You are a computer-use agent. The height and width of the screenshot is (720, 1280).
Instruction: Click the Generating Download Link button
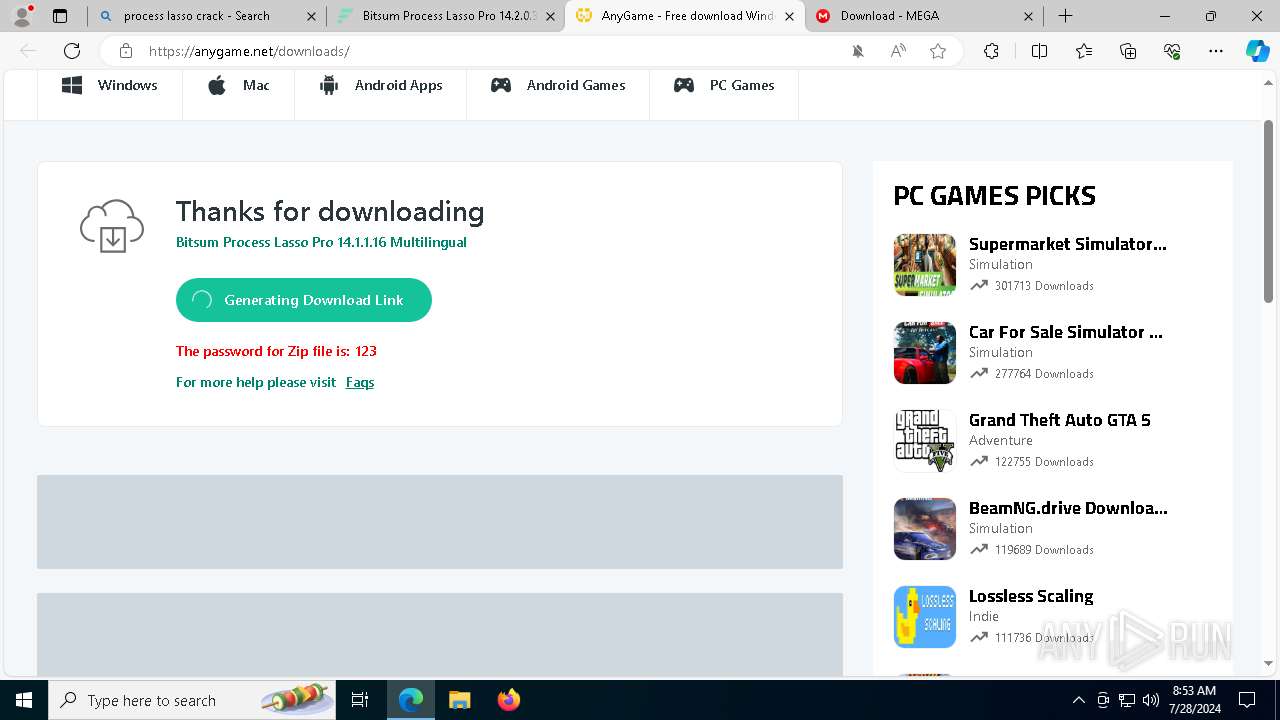click(x=304, y=300)
